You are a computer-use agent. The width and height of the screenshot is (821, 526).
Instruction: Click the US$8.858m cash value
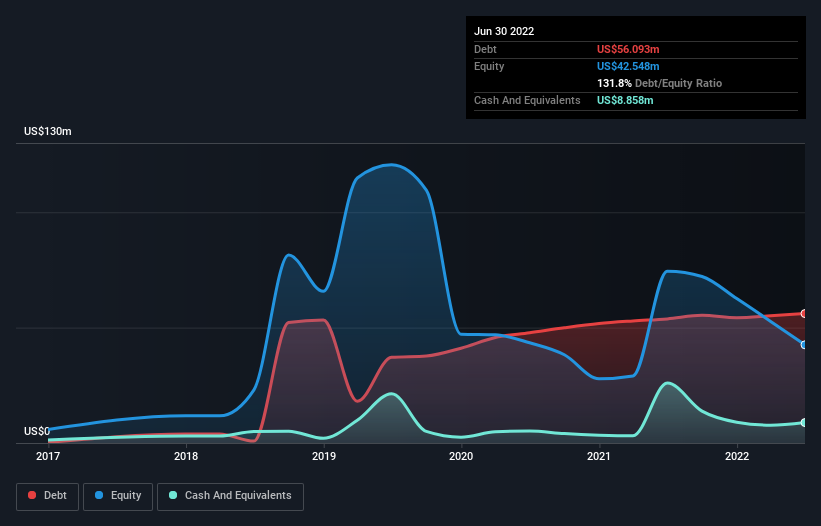pyautogui.click(x=625, y=100)
